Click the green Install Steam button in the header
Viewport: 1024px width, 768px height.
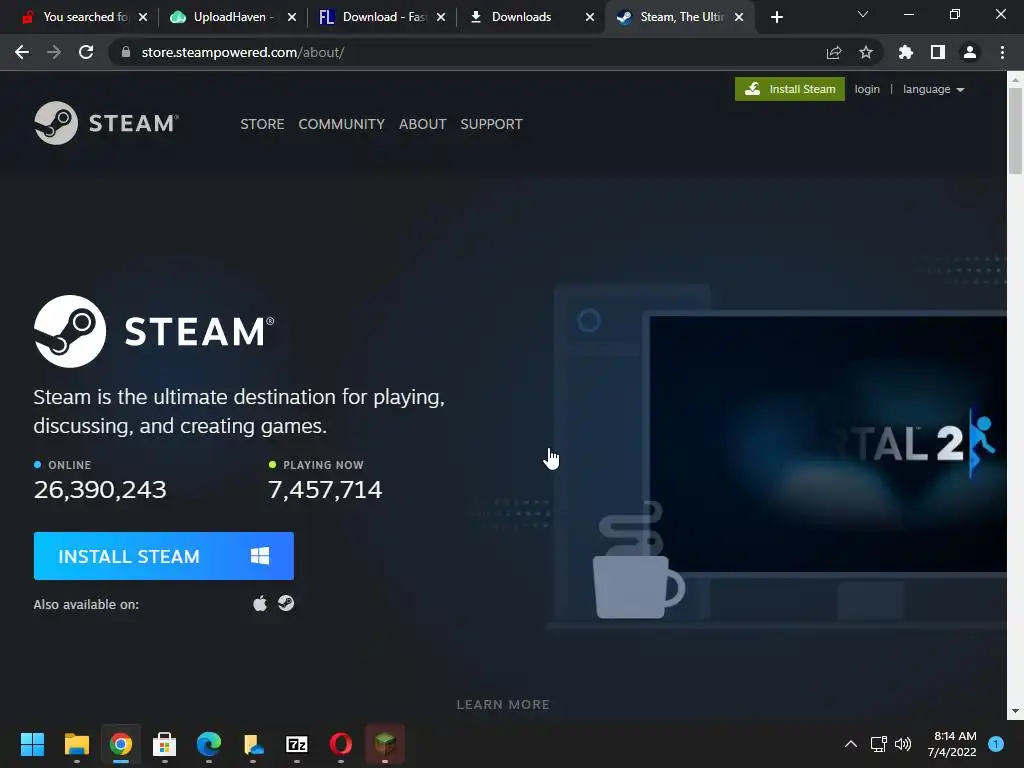(790, 89)
